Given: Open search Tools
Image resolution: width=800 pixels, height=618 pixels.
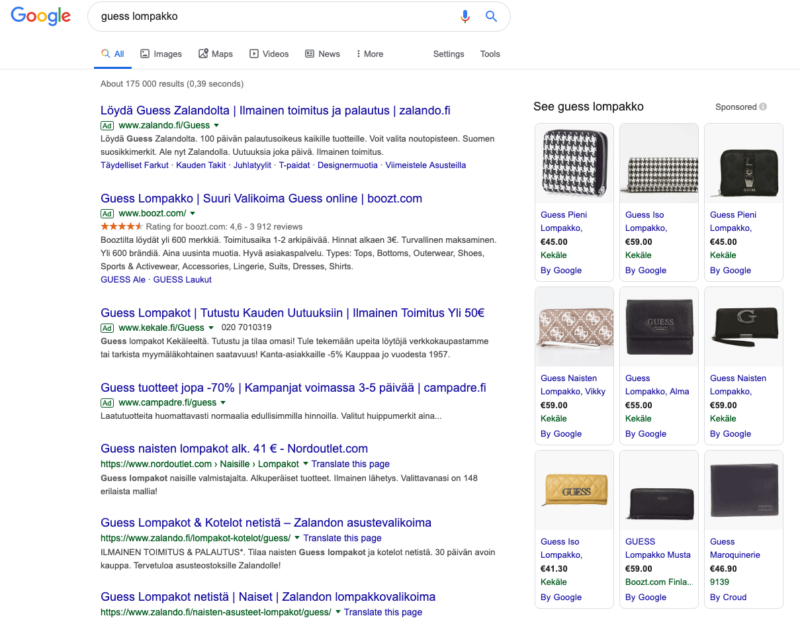Looking at the screenshot, I should click(490, 54).
